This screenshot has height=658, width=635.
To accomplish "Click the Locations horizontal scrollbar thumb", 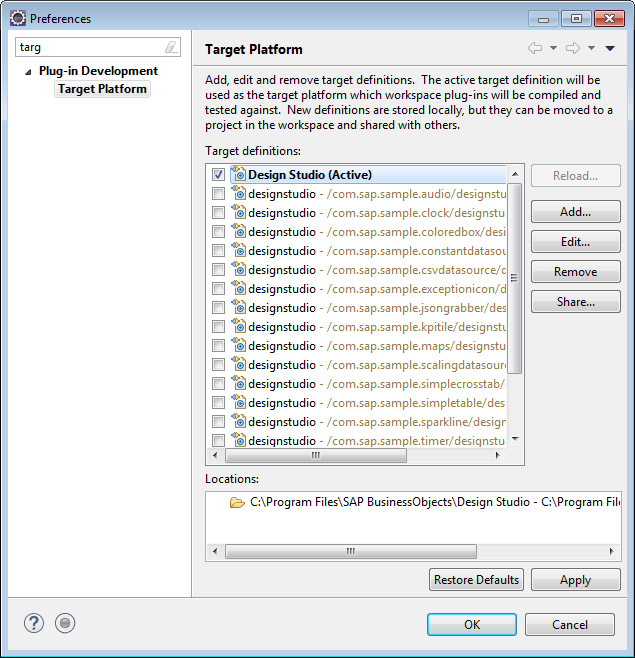I will pos(351,551).
